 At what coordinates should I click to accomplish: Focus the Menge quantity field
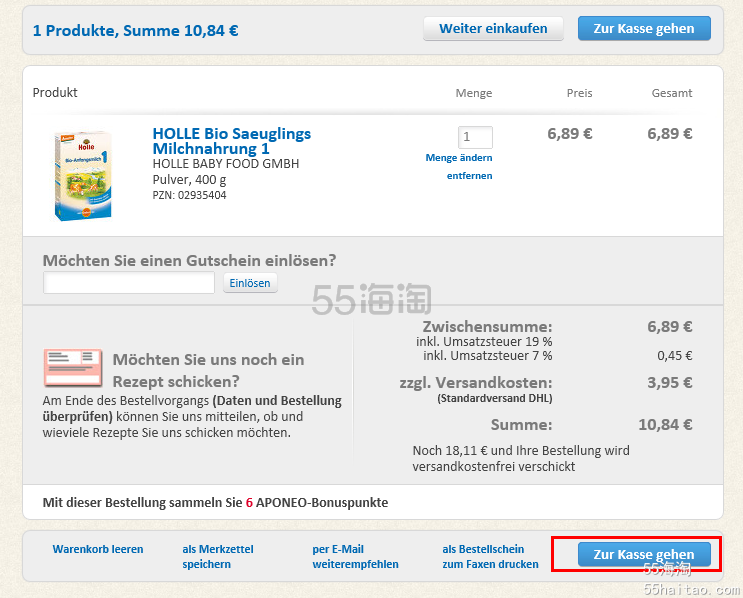pos(475,138)
